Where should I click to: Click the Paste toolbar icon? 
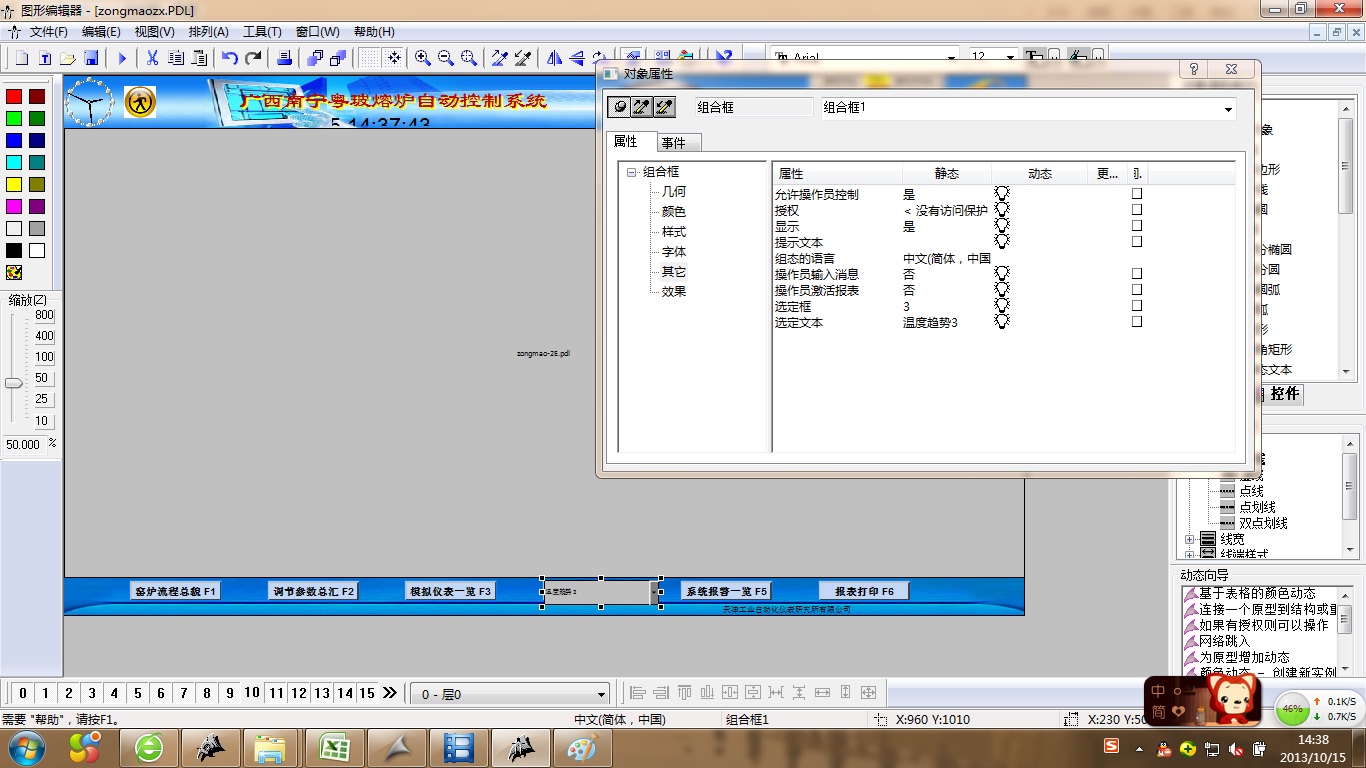coord(199,58)
